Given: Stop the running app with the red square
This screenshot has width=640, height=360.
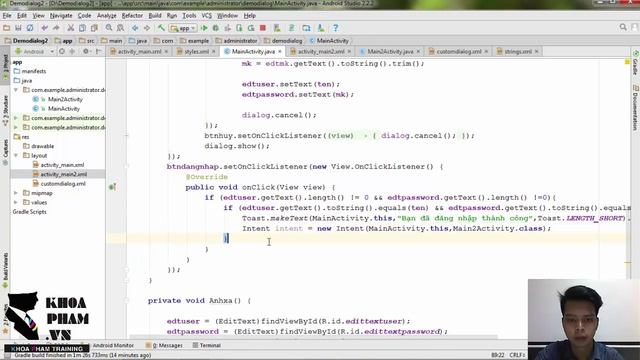Looking at the screenshot, I should [x=263, y=28].
